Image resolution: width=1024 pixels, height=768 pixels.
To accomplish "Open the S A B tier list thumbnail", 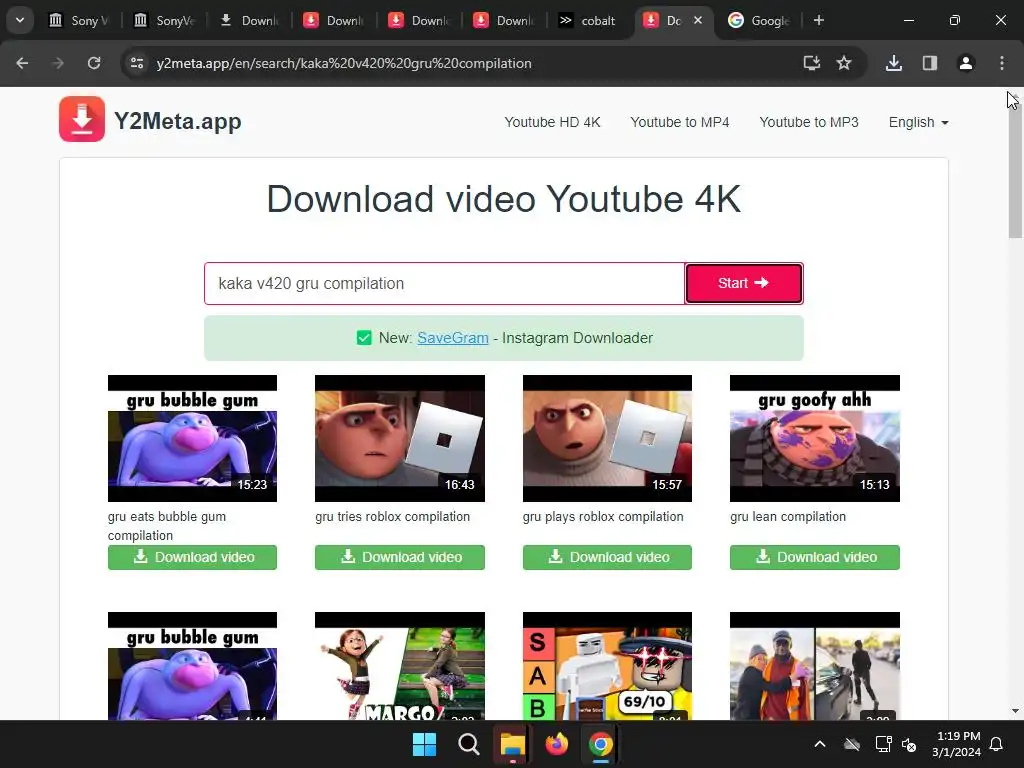I will pyautogui.click(x=607, y=666).
